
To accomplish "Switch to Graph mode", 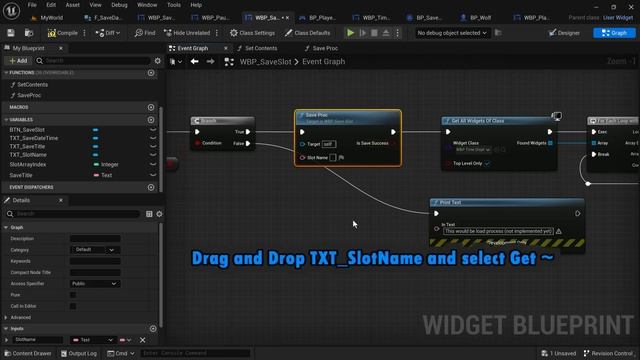I will [614, 33].
